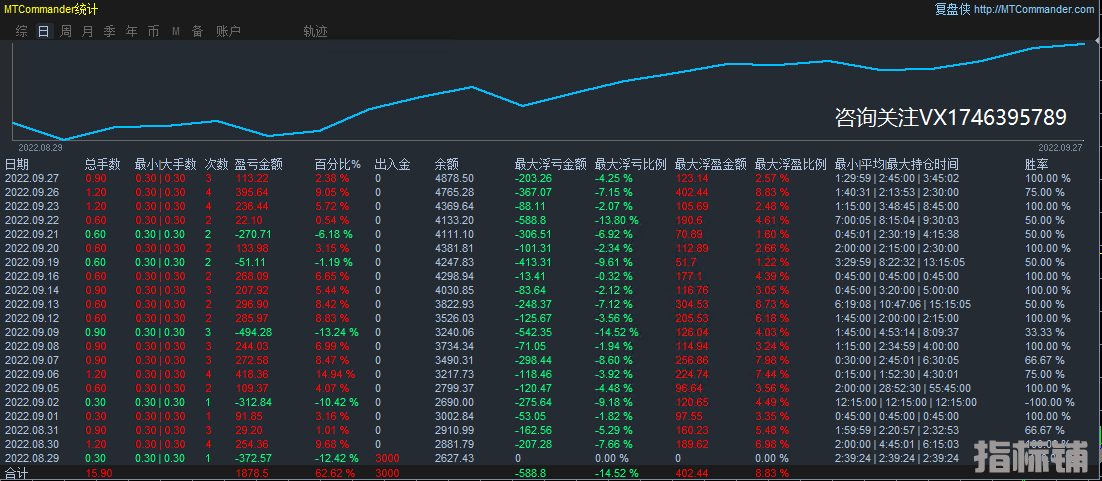Click the 4878.50 balance cell
This screenshot has width=1102, height=481.
point(454,179)
